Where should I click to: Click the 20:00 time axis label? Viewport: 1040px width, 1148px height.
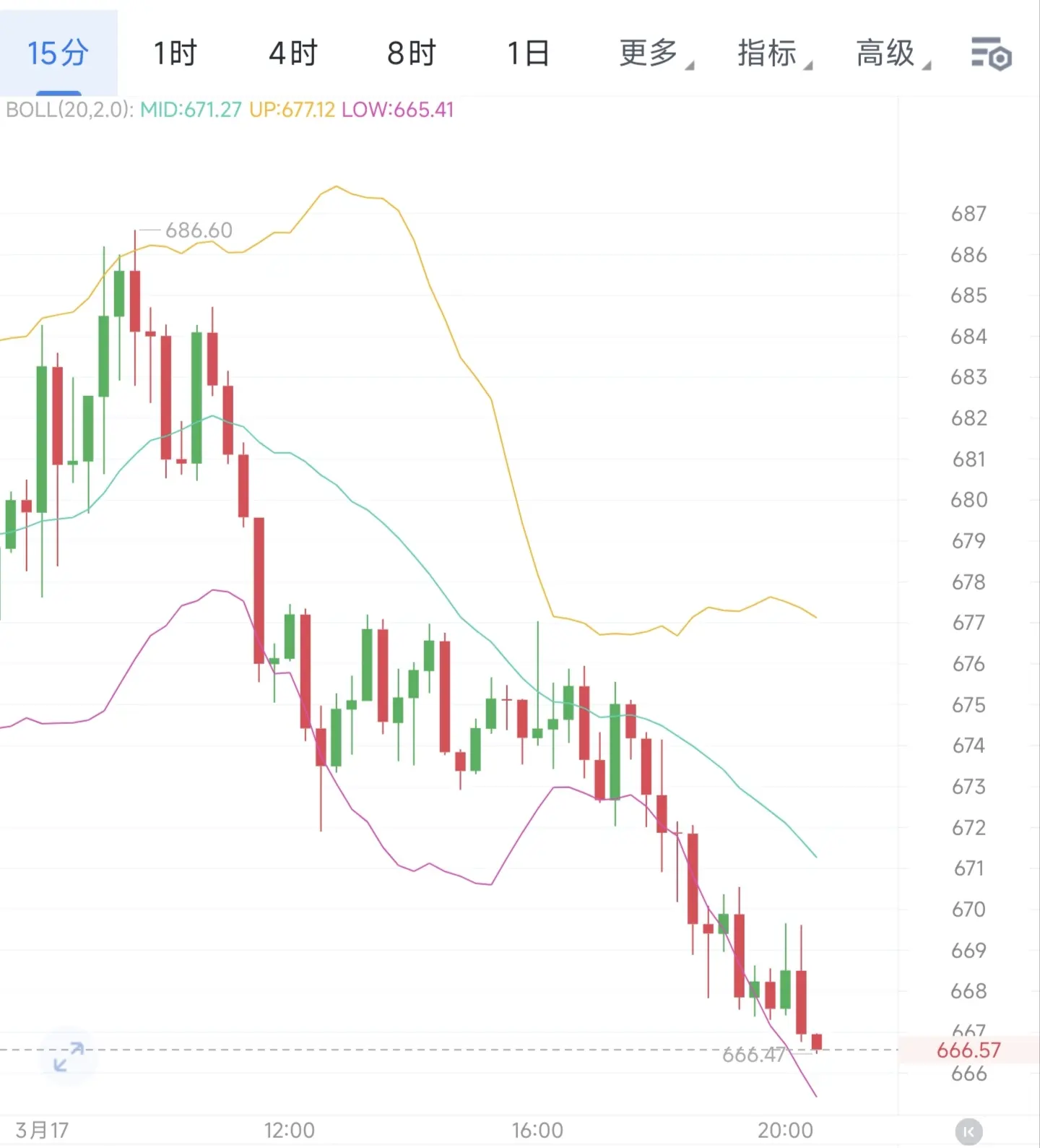(785, 1130)
